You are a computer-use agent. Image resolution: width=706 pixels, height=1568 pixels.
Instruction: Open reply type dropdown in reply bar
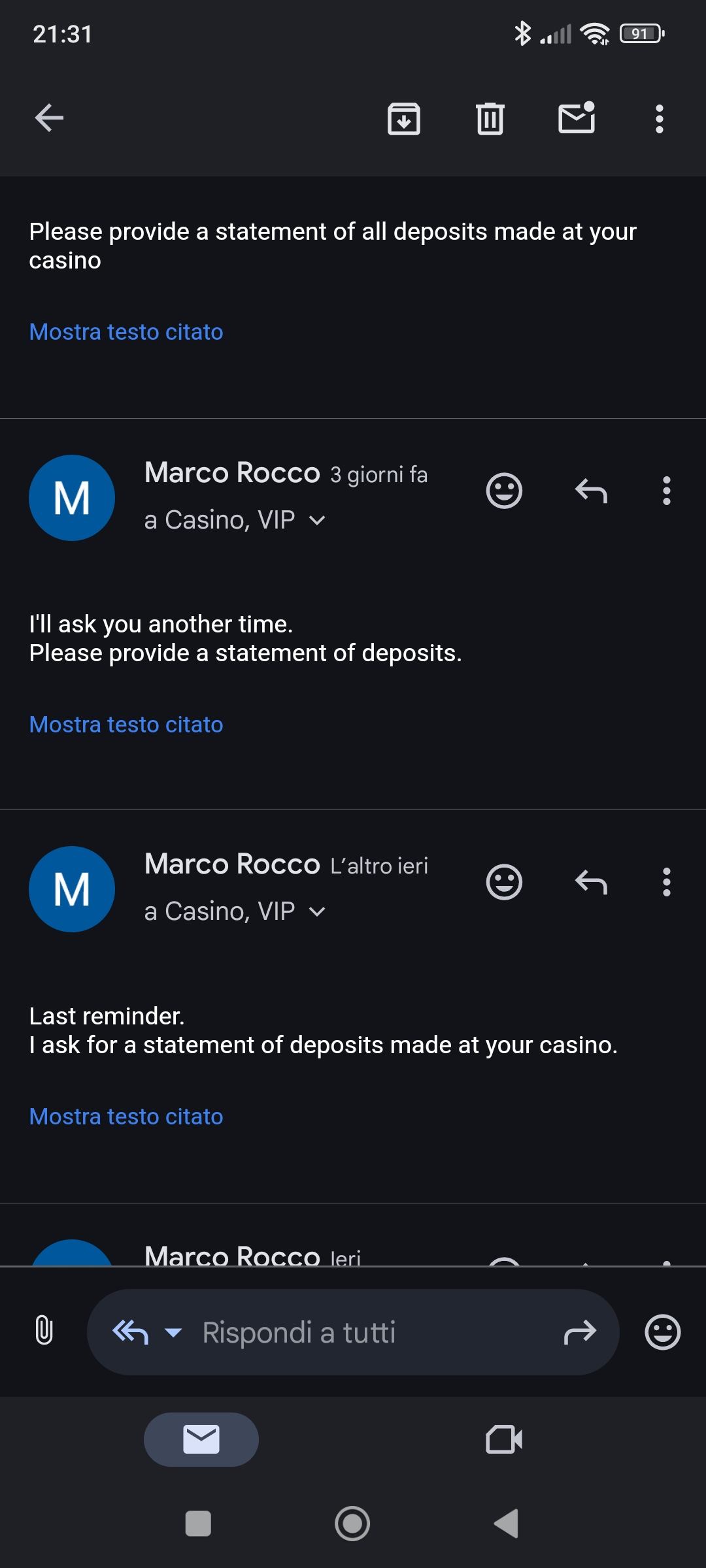click(x=173, y=1332)
